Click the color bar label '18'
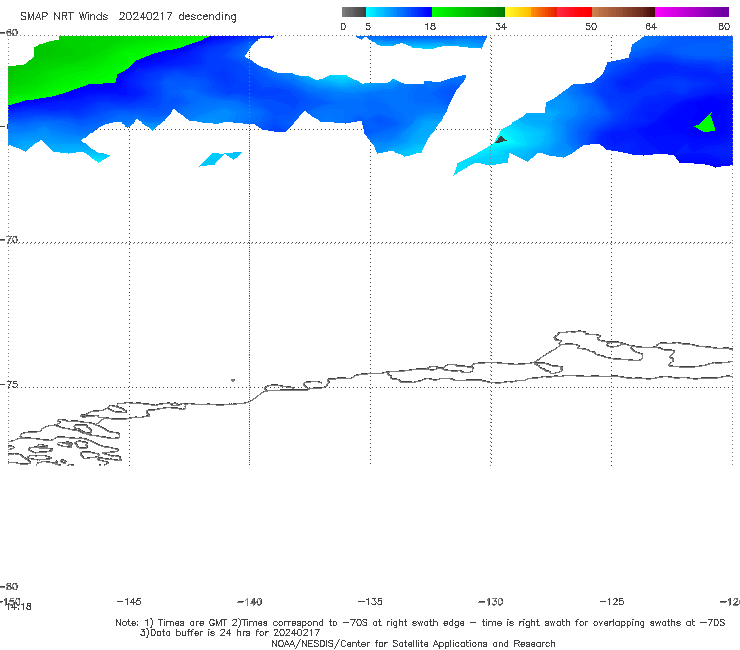Screen dimensions: 740x650 [430, 27]
